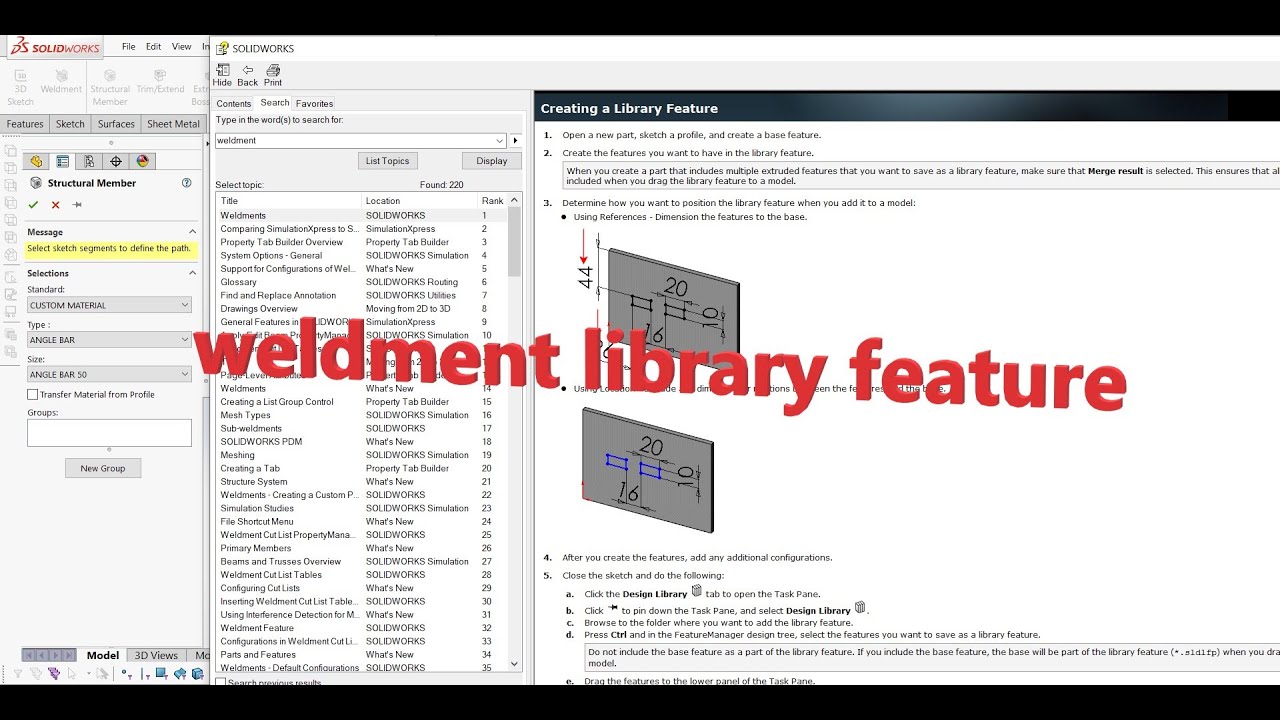Select the Weldment tool icon

(61, 76)
